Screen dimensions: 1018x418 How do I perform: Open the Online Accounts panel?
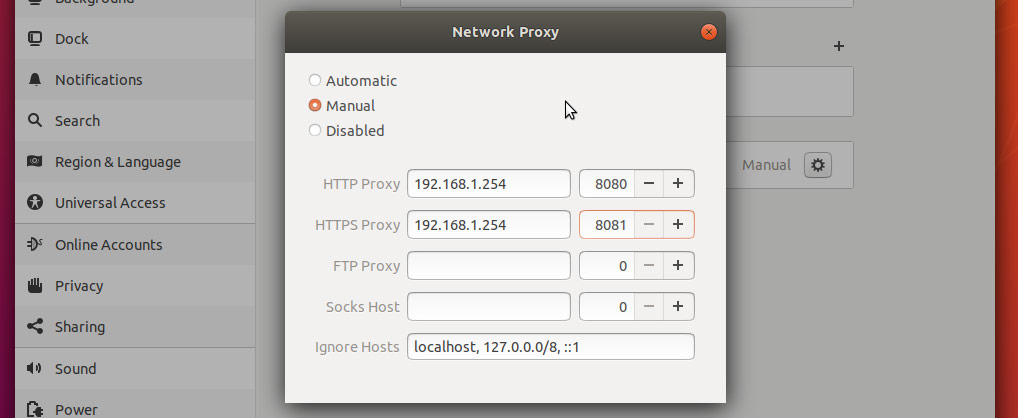pos(135,245)
